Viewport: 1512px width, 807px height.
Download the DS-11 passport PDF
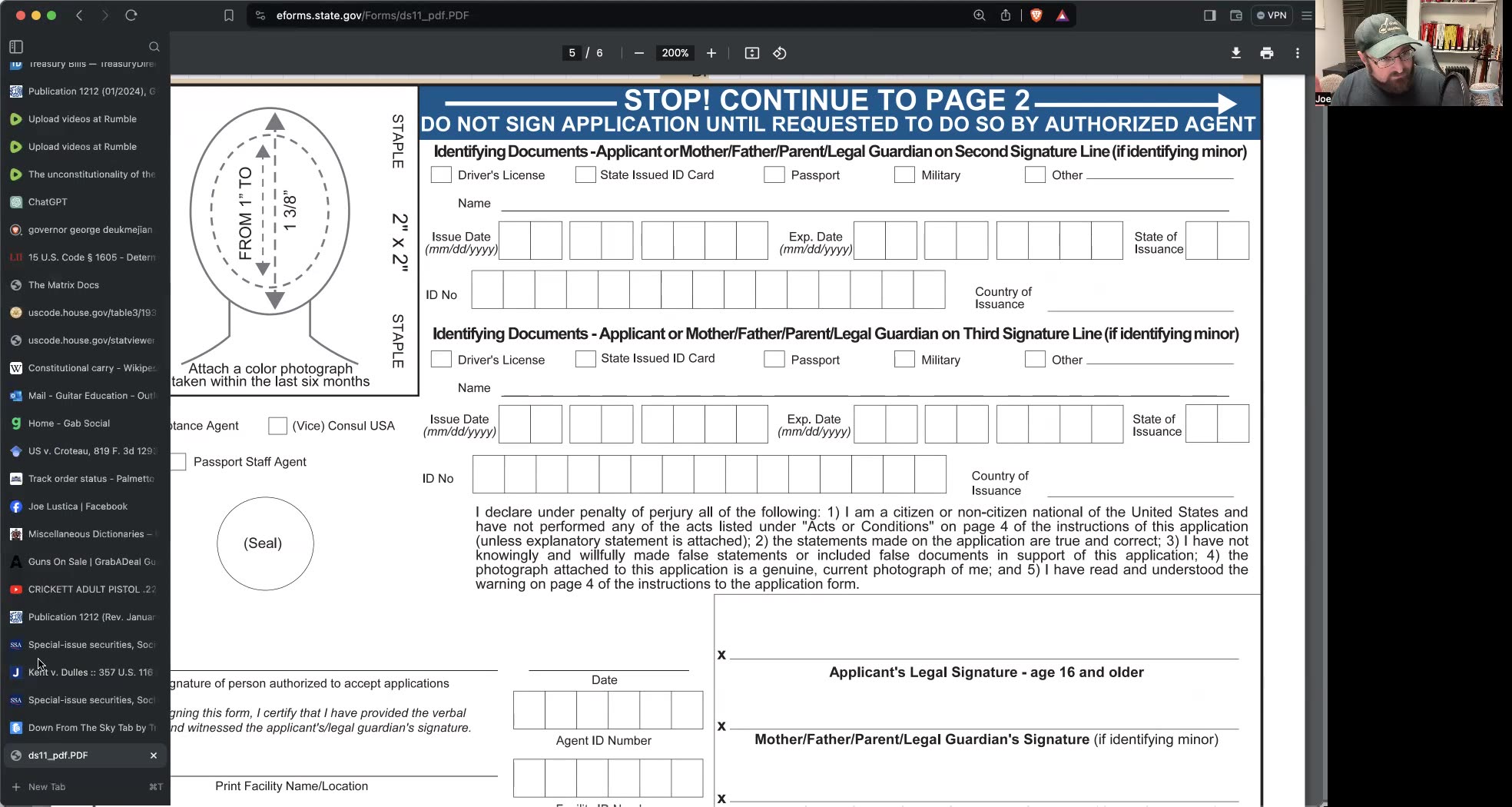[x=1236, y=53]
